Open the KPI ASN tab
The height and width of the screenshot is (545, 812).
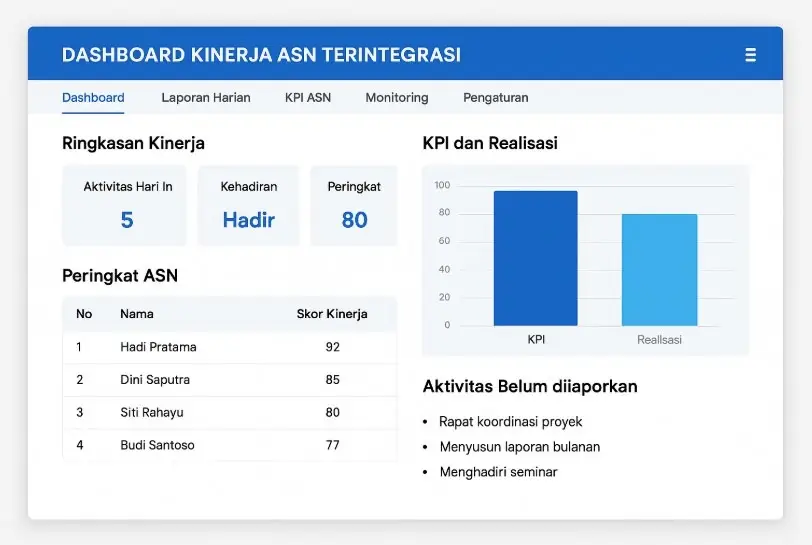pyautogui.click(x=308, y=97)
